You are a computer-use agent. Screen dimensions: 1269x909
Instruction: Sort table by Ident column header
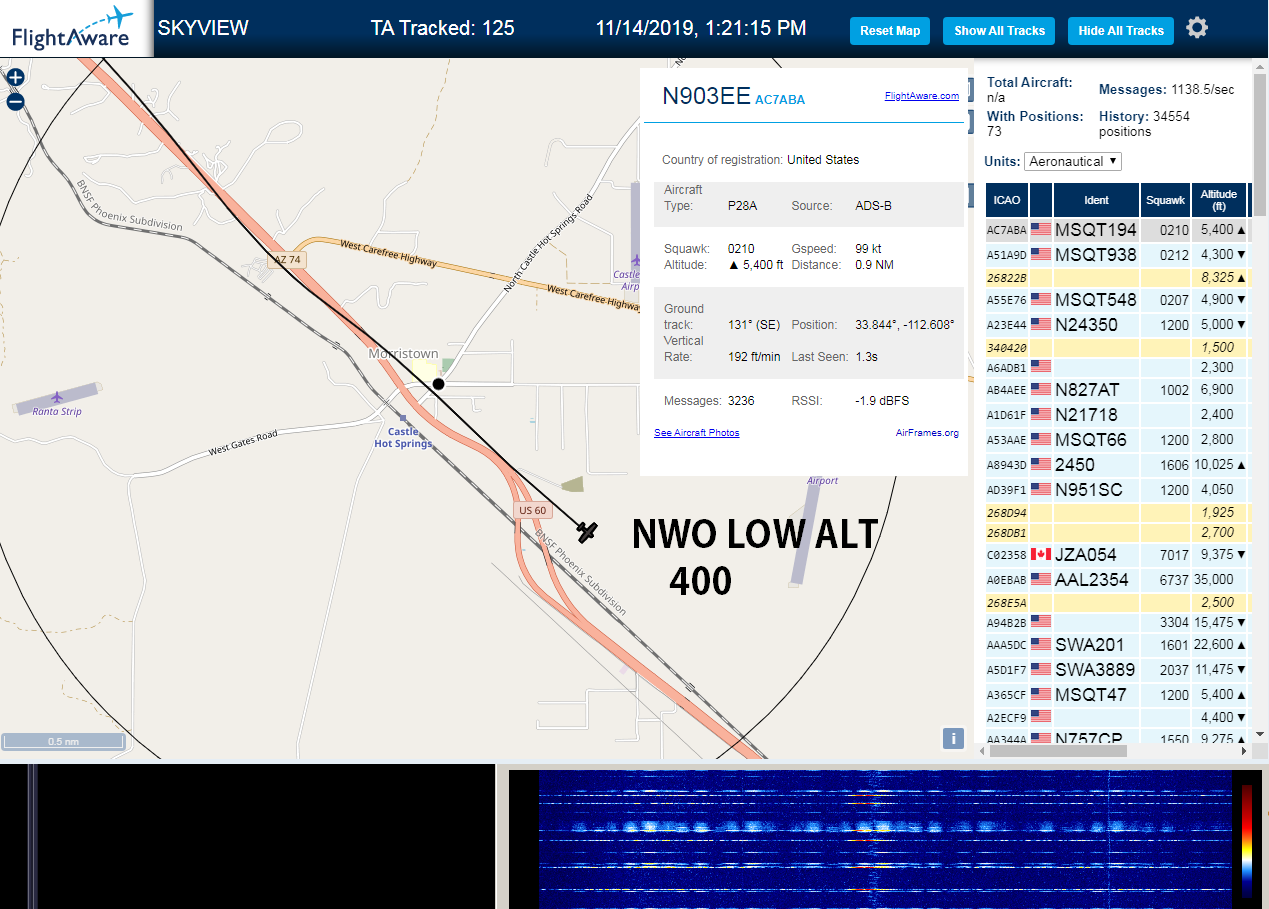[1096, 200]
